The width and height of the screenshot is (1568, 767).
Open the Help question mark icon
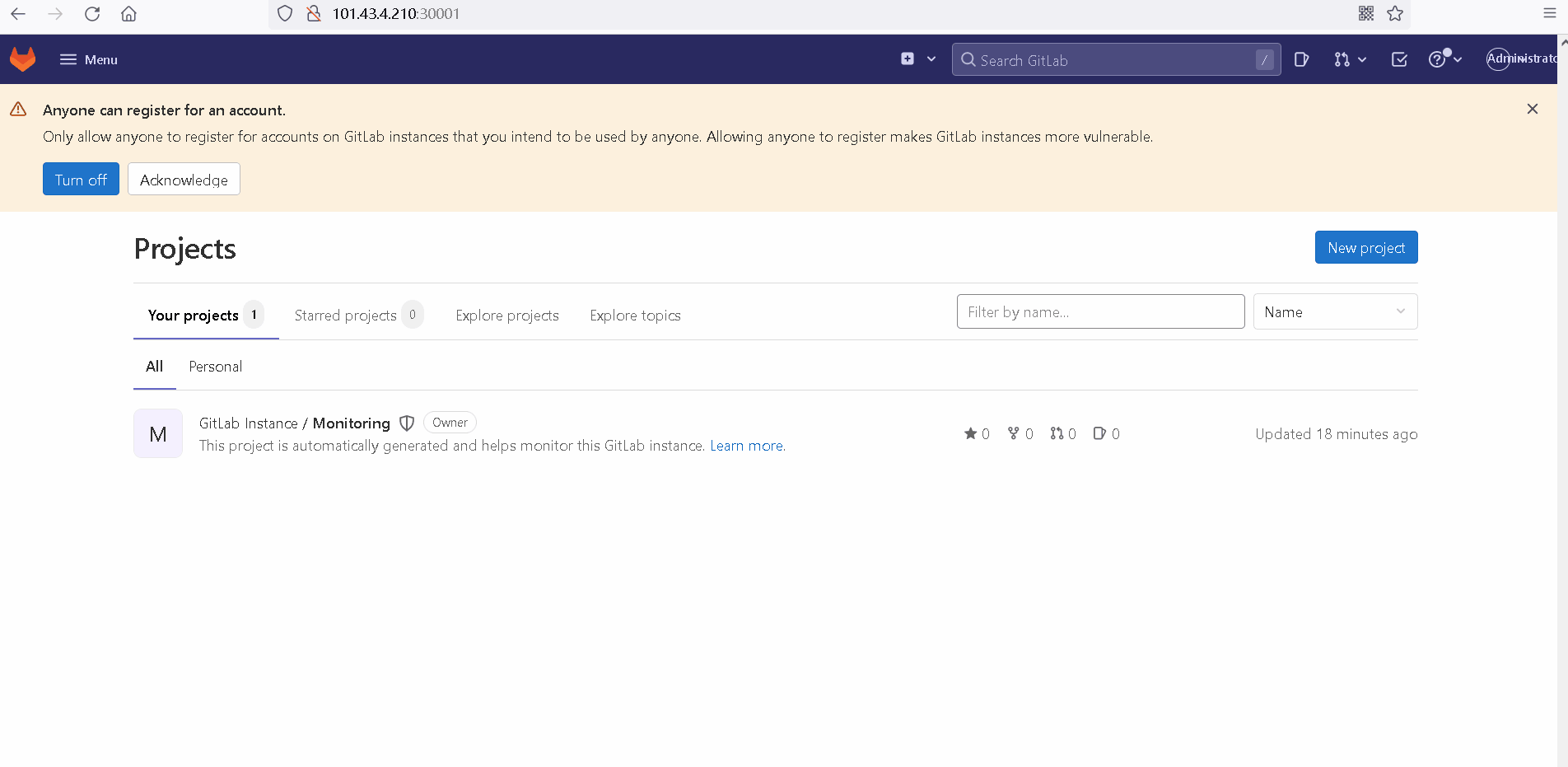click(x=1437, y=59)
